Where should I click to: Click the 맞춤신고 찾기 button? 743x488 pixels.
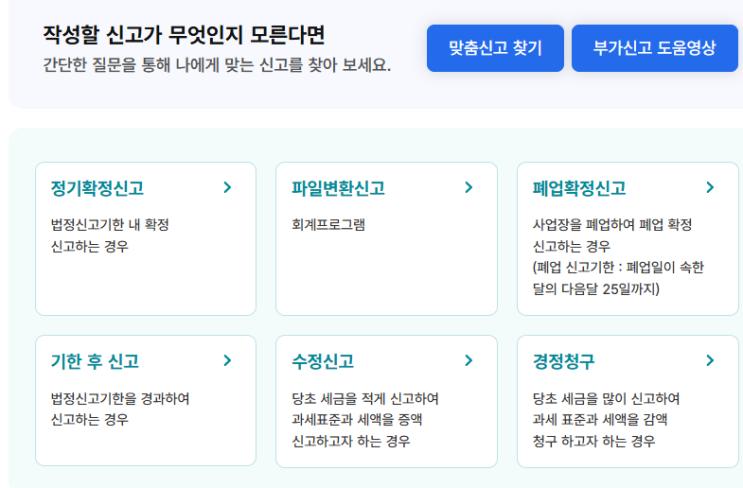point(495,48)
